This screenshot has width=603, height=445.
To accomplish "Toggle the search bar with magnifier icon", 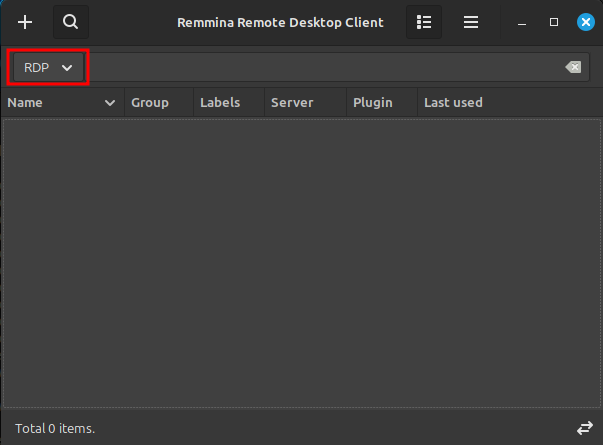I will point(71,22).
